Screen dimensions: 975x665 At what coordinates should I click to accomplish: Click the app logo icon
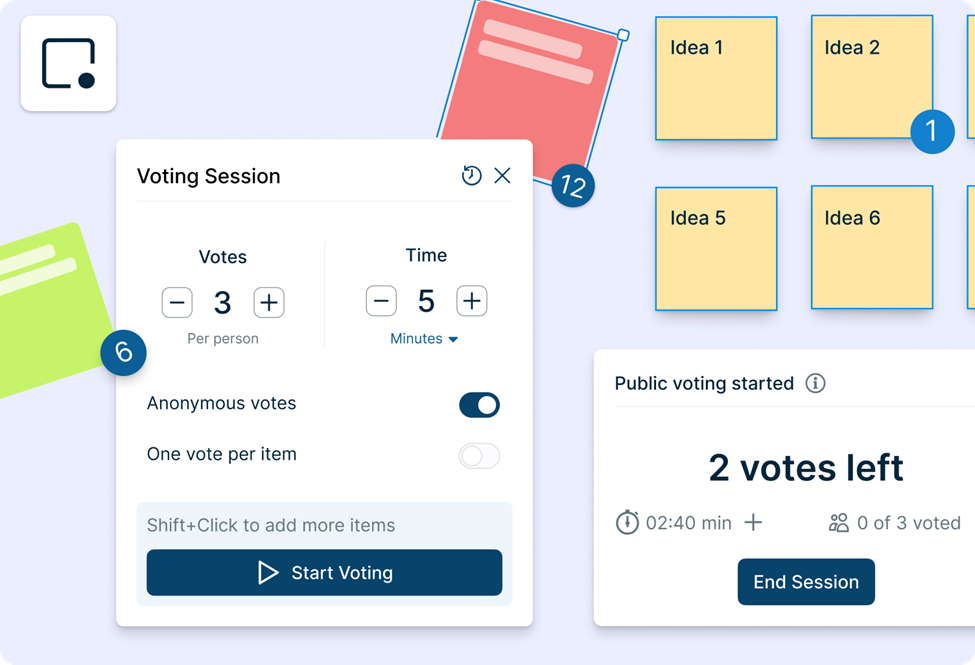click(x=68, y=64)
